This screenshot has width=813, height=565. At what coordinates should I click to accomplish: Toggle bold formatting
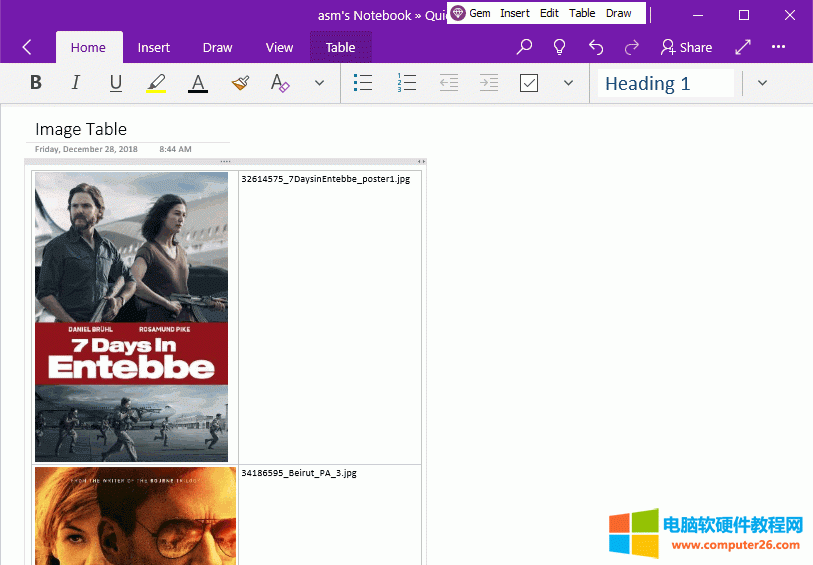[x=36, y=83]
